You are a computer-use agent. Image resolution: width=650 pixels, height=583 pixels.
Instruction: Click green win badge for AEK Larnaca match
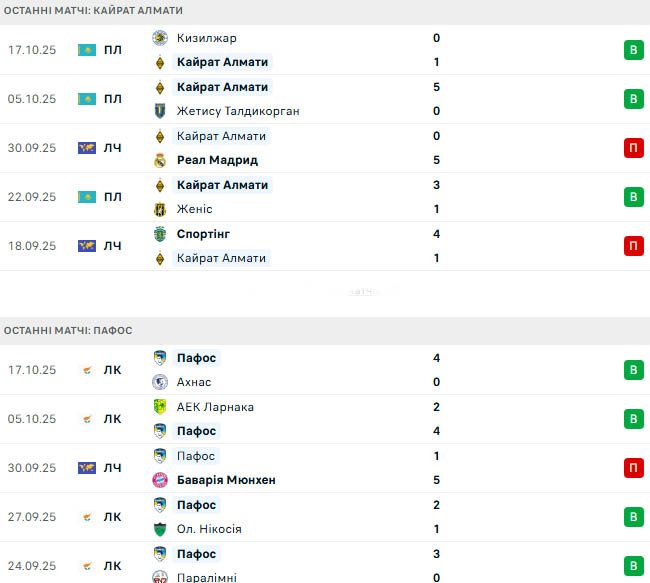pos(633,419)
